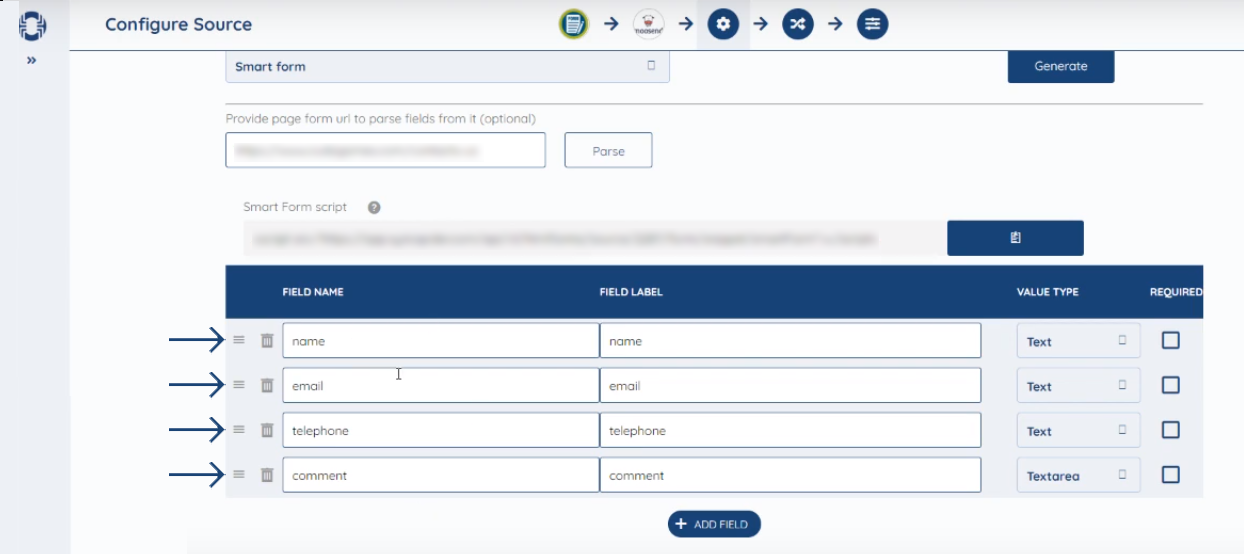Open value type dropdown for telephone row
This screenshot has width=1244, height=554.
(1078, 431)
